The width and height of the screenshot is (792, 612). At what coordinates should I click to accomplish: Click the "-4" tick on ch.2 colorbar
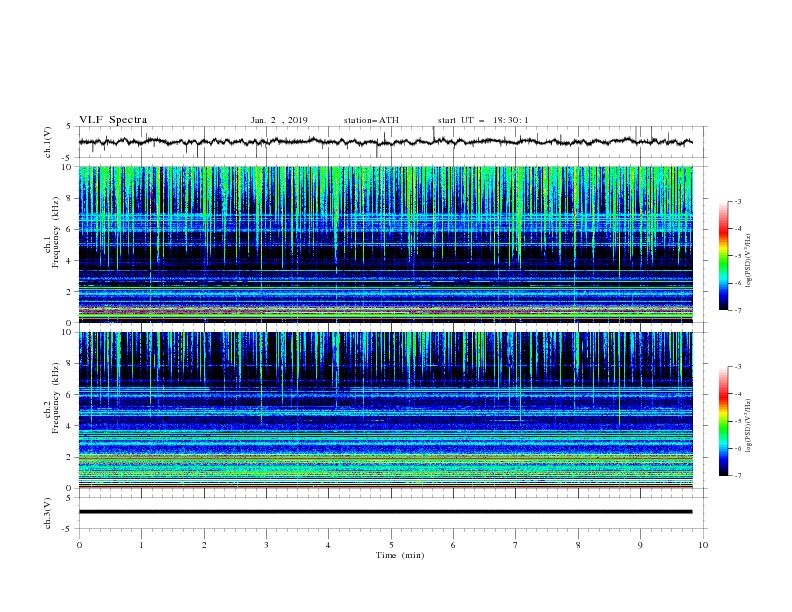pyautogui.click(x=737, y=394)
